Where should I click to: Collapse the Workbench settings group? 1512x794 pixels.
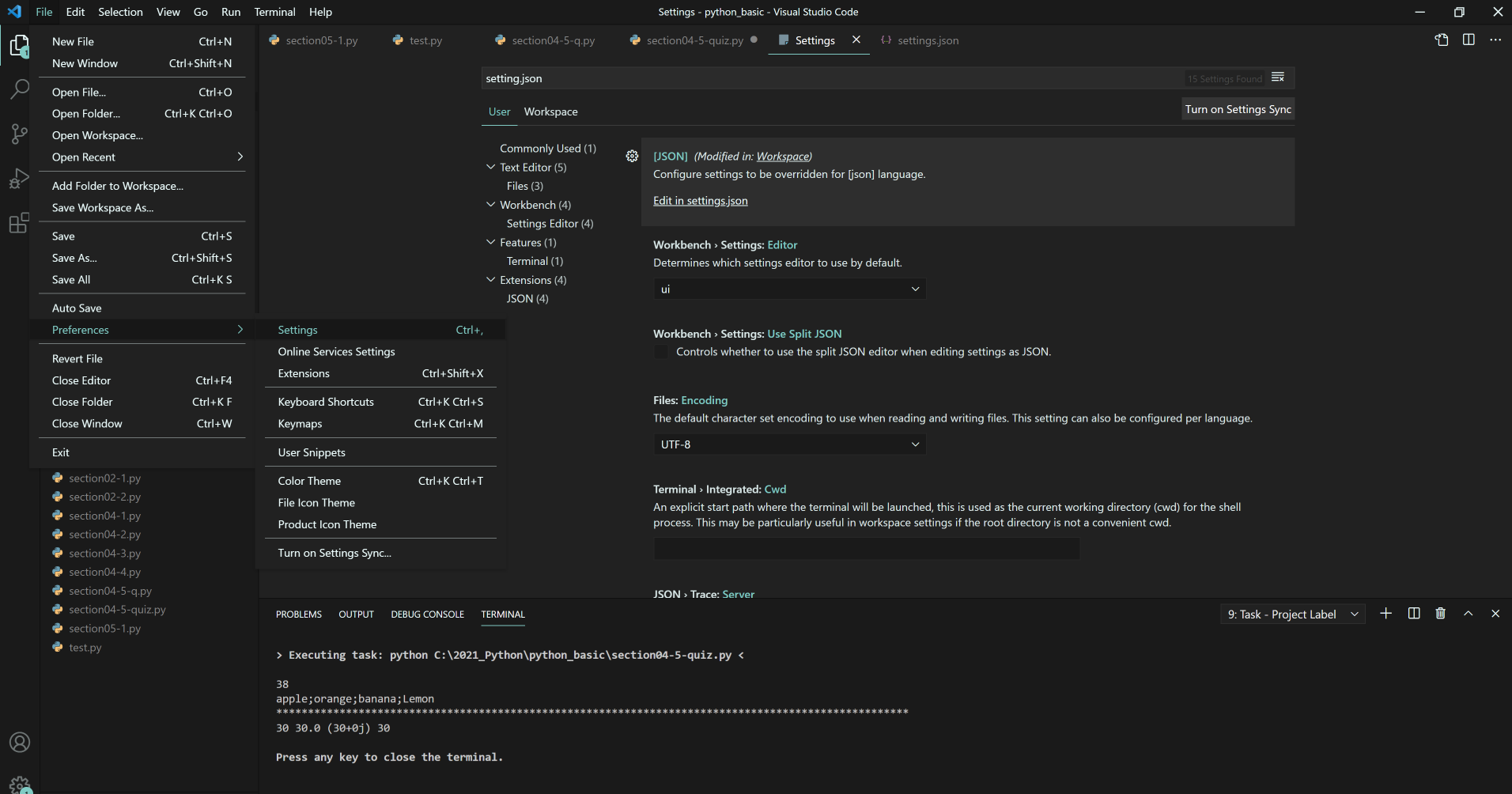click(x=491, y=205)
